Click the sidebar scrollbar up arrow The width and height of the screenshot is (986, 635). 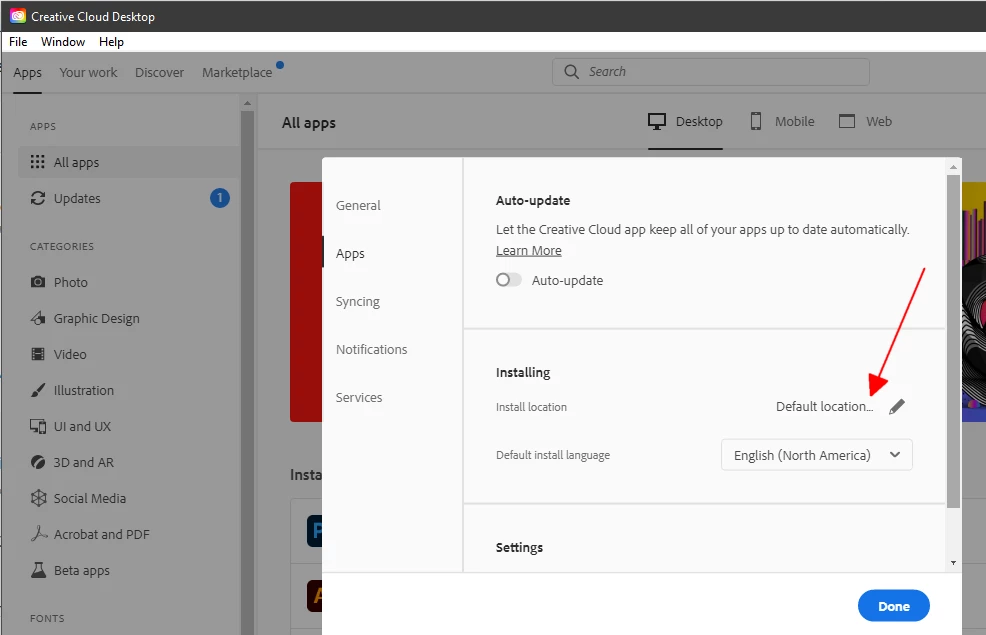click(x=247, y=102)
